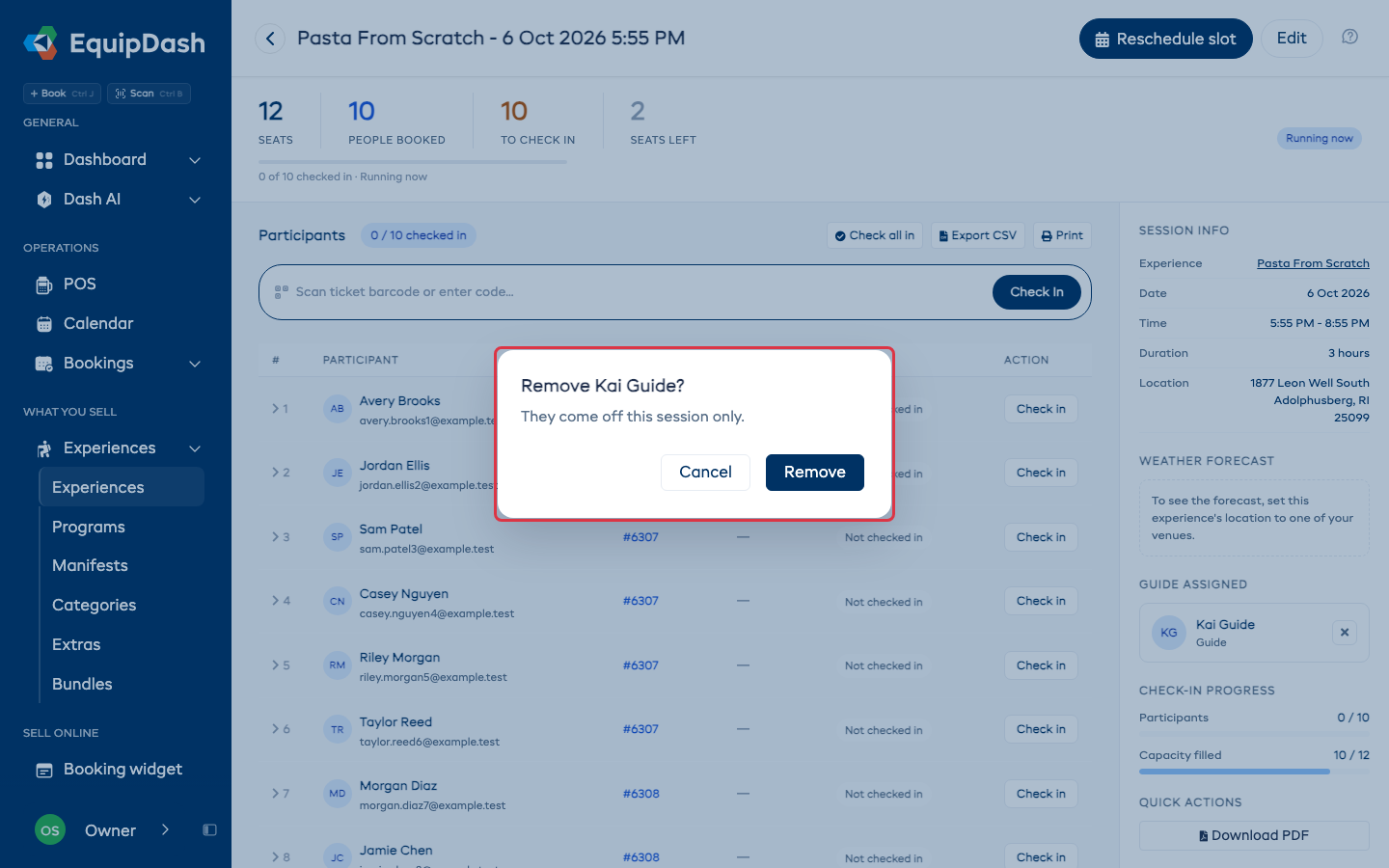Click the Running now status badge

point(1320,139)
